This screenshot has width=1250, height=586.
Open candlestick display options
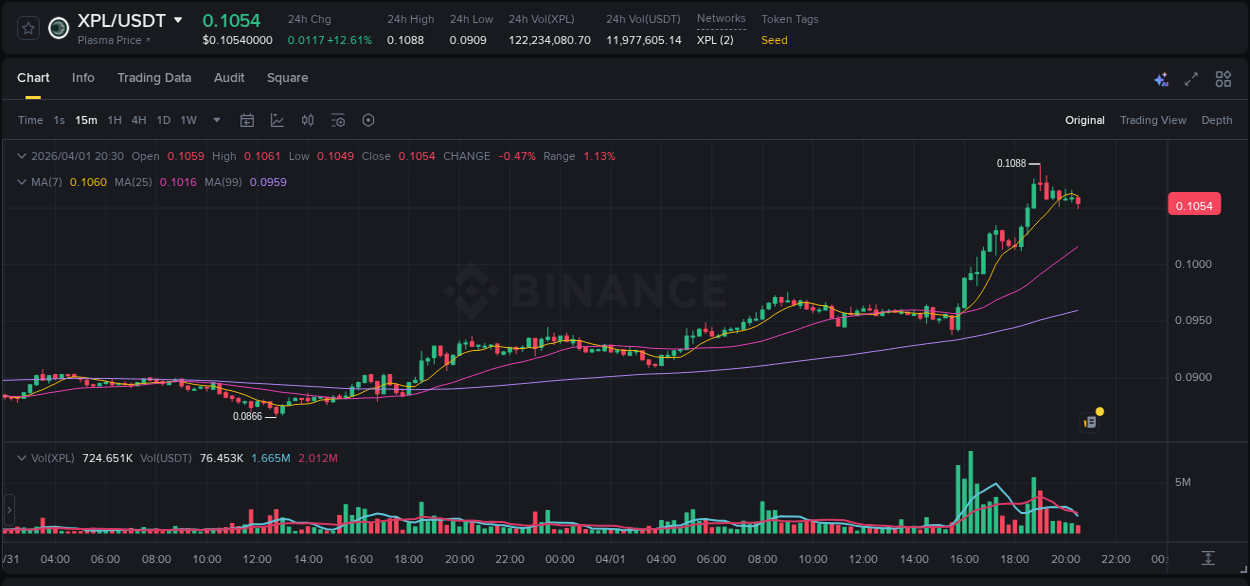coord(307,120)
